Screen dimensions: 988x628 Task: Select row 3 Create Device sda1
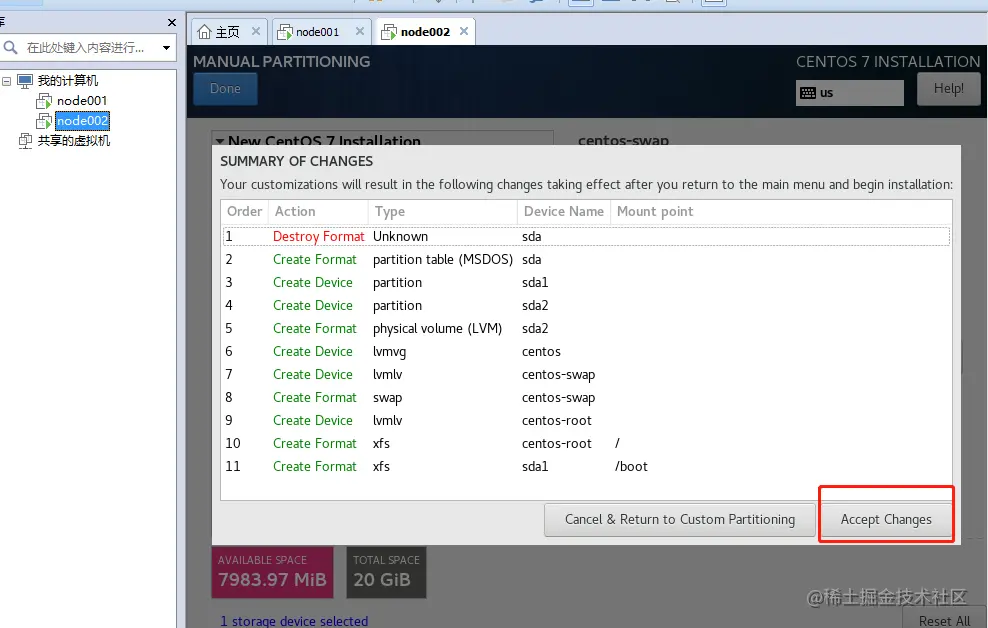pos(586,282)
